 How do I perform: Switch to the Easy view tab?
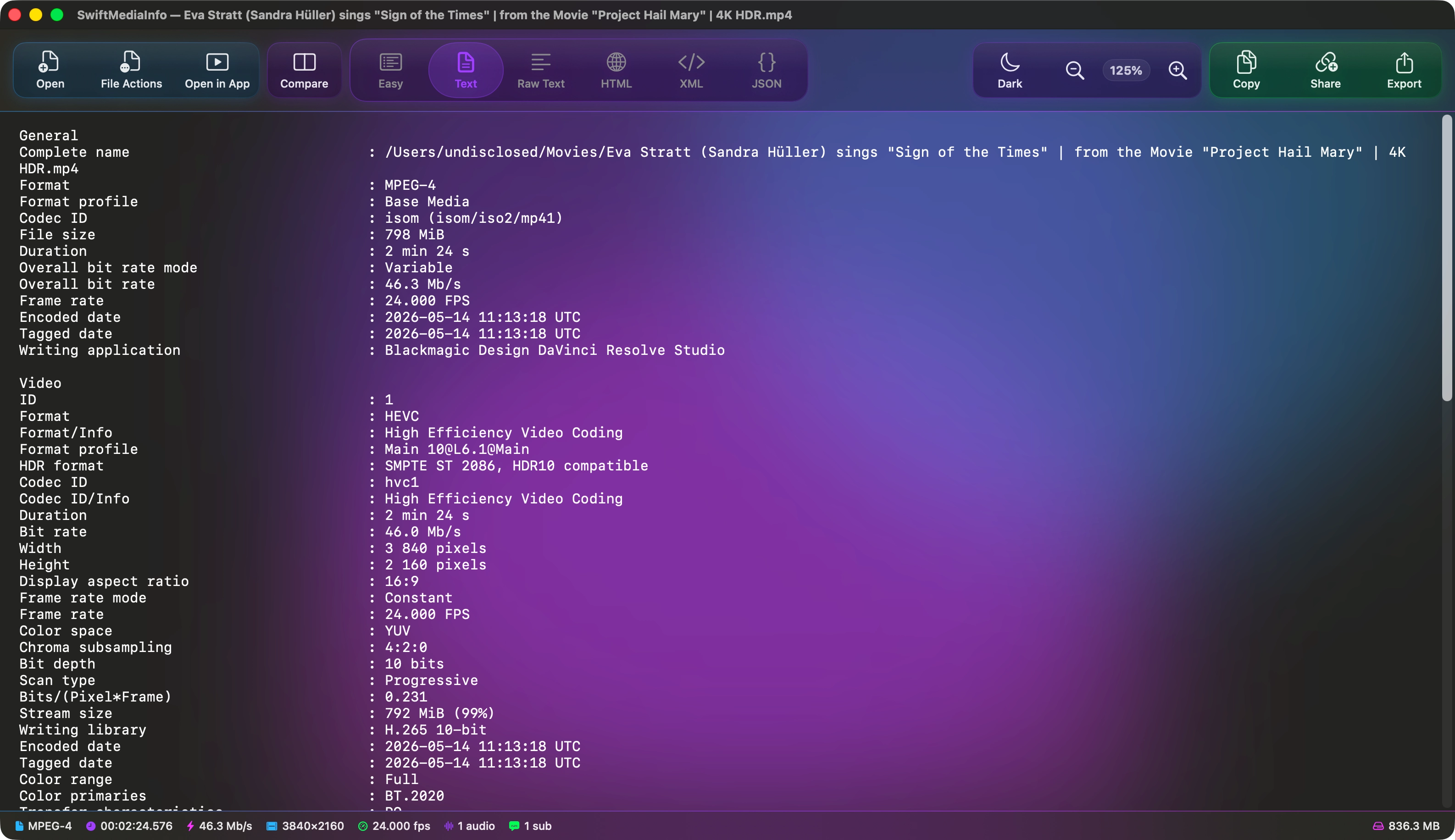click(391, 70)
